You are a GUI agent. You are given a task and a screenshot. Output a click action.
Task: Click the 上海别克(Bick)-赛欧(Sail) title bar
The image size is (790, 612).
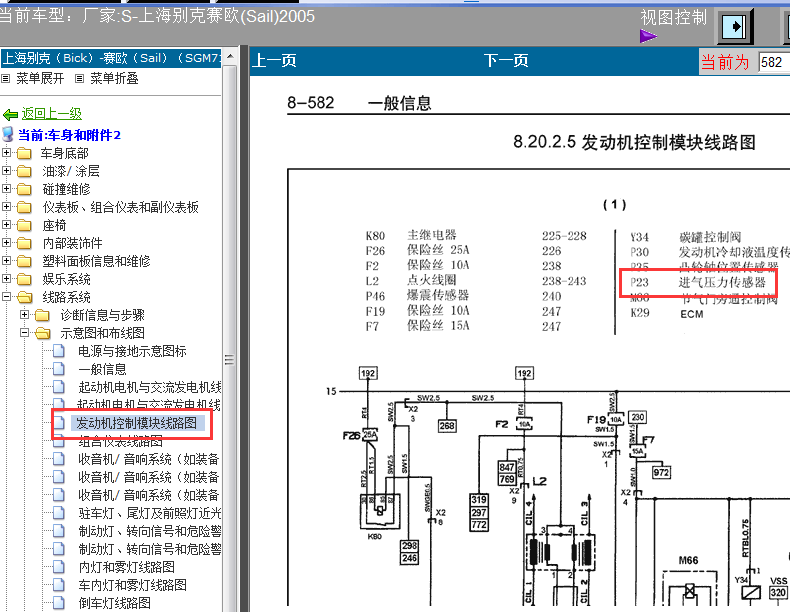point(111,58)
